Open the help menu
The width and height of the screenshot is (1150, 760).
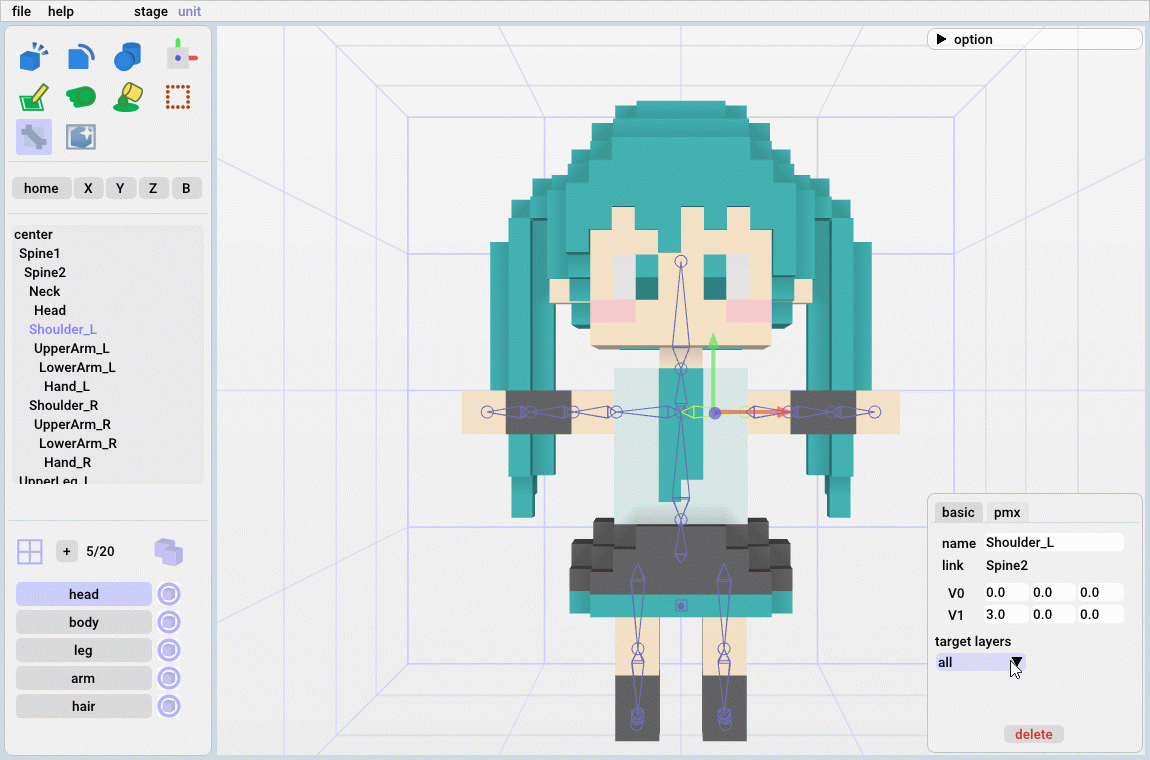coord(61,11)
